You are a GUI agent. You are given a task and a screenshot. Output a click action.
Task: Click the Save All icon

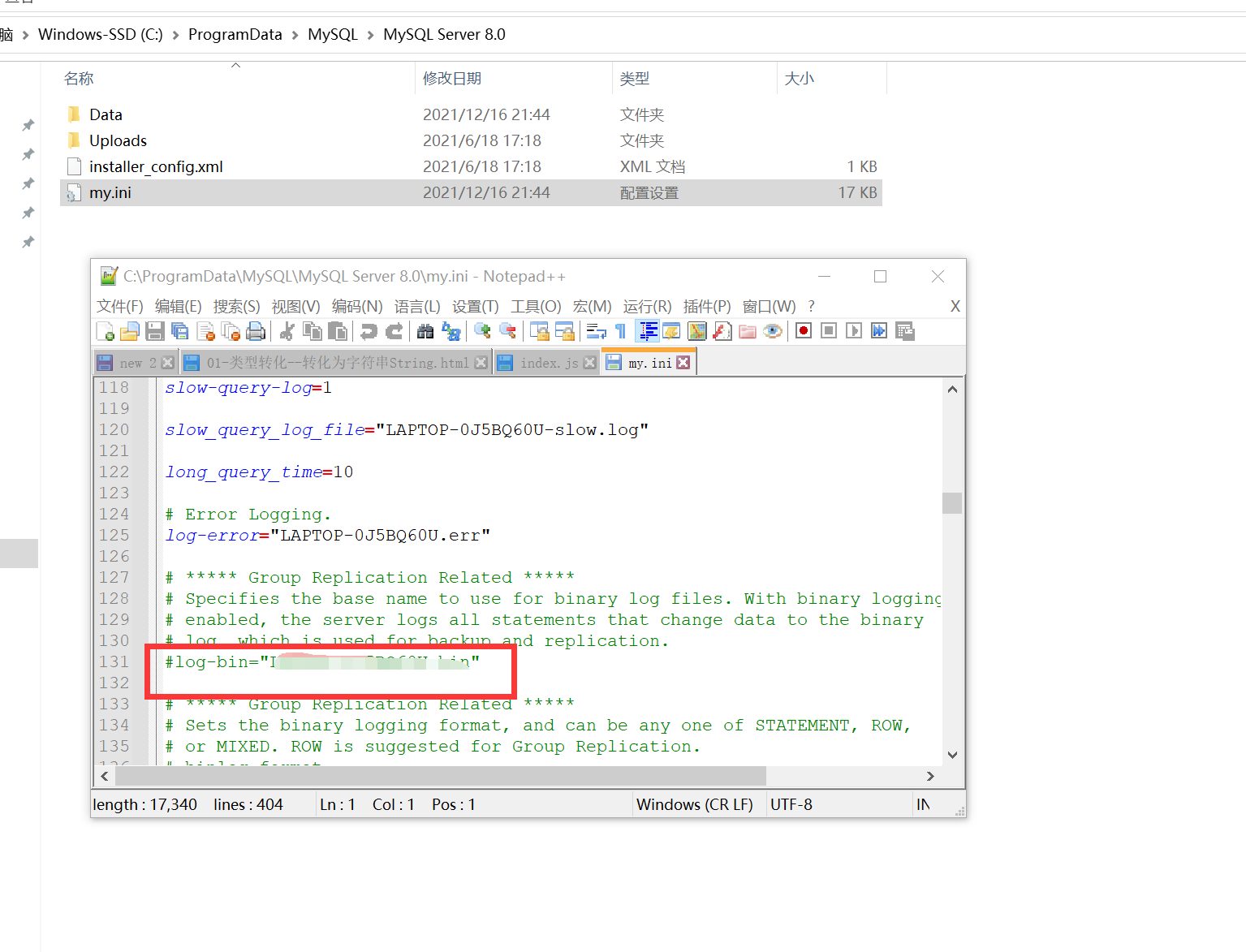point(180,331)
